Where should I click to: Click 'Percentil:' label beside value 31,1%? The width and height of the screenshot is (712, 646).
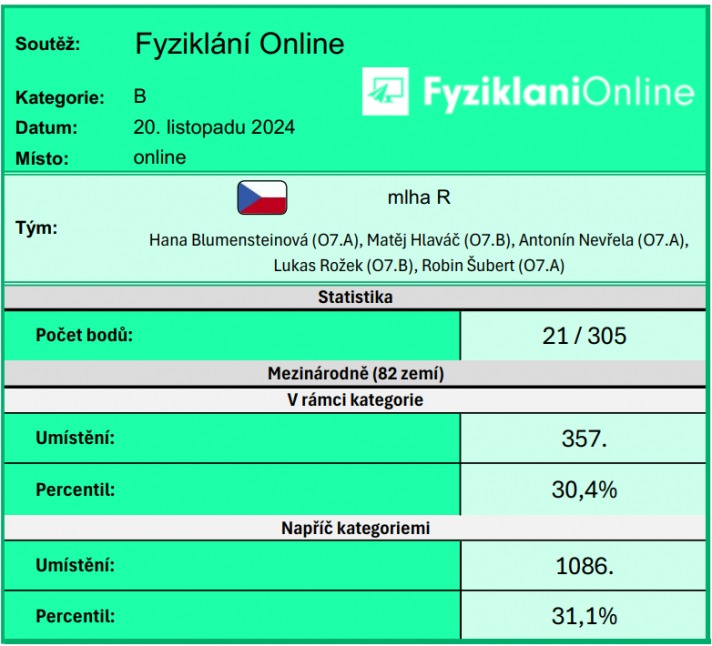coord(75,616)
